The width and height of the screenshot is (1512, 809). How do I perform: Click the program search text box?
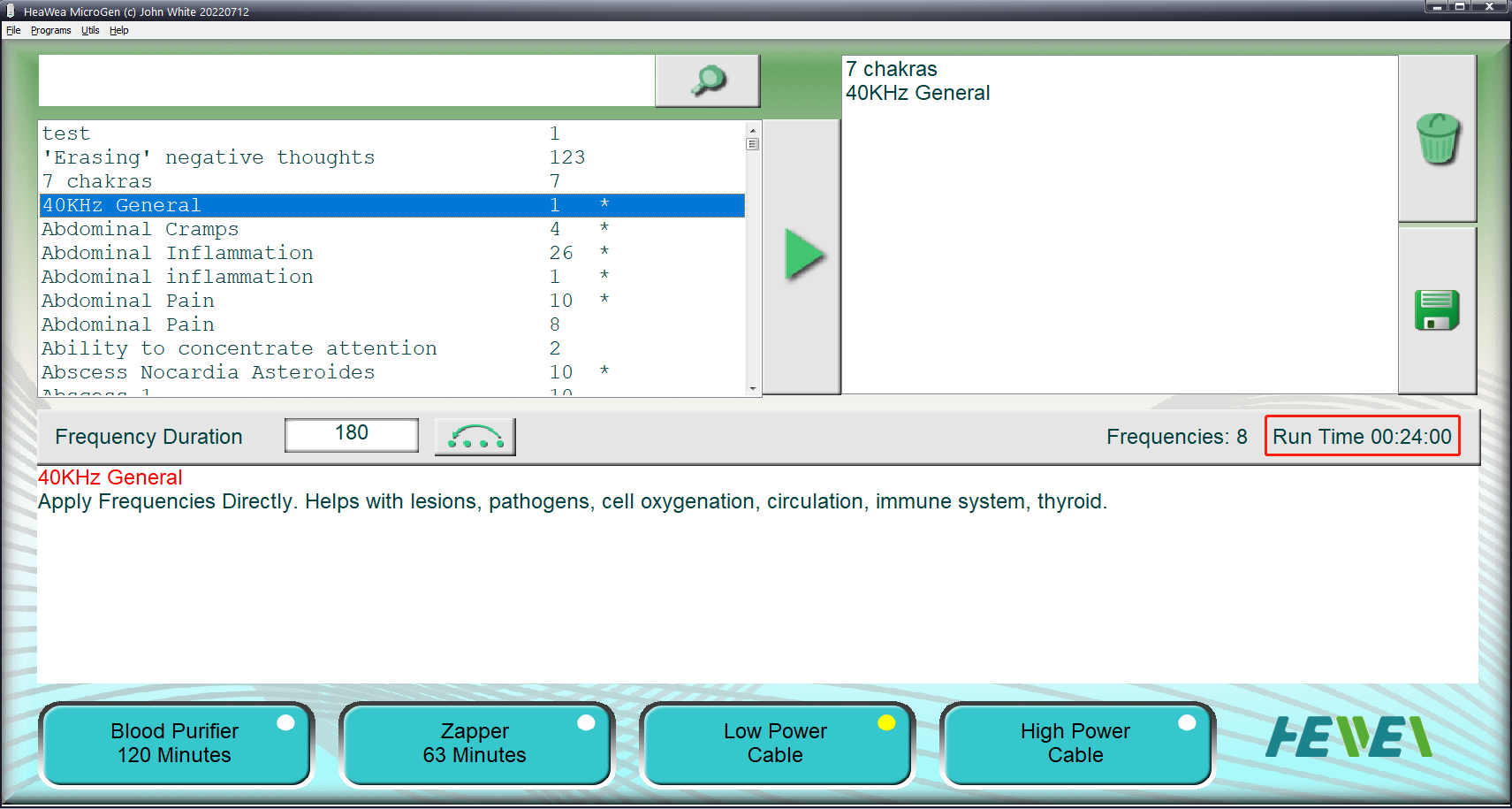[x=346, y=80]
